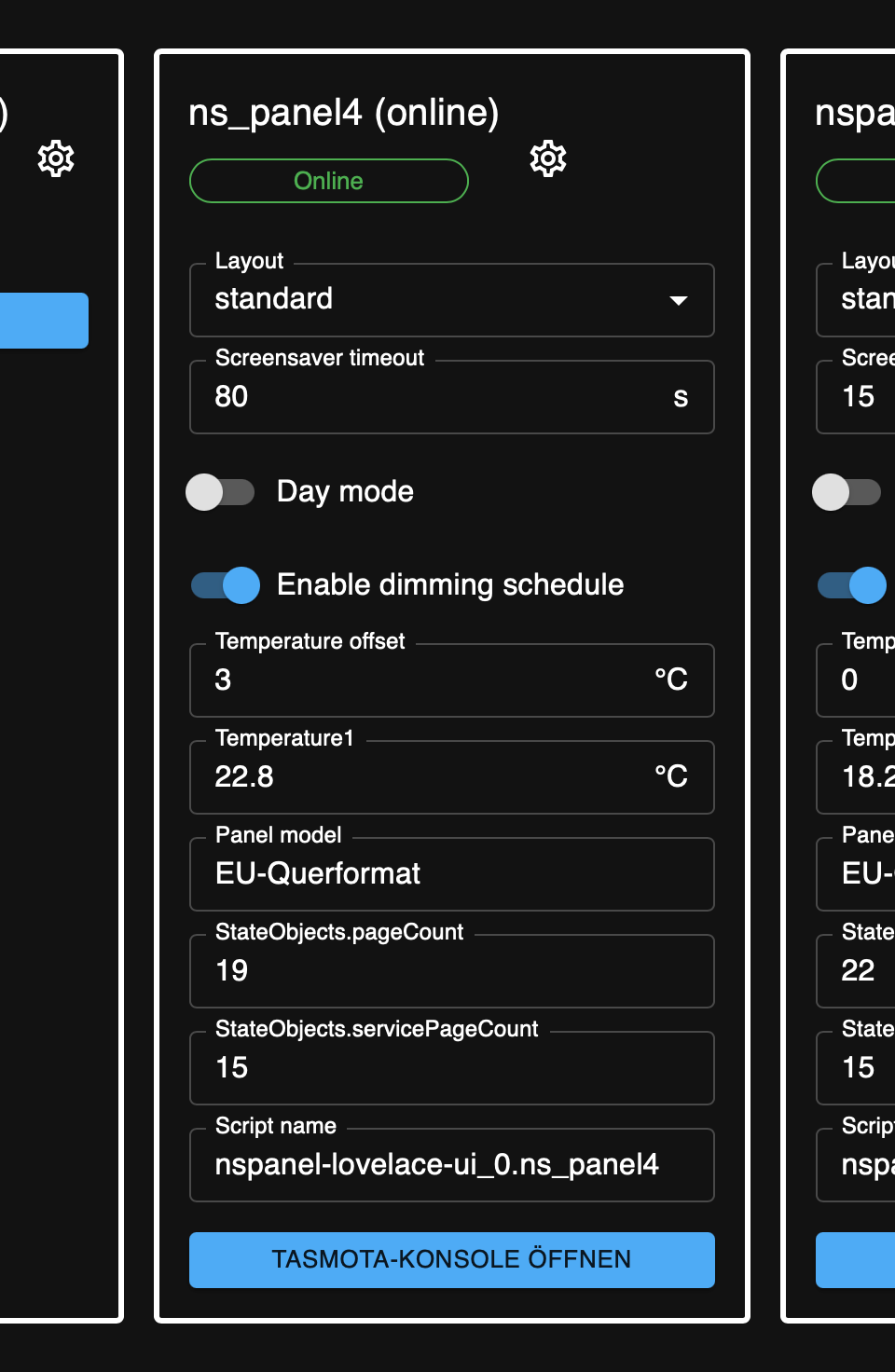Viewport: 895px width, 1372px height.
Task: Click the blue button on left card
Action: pyautogui.click(x=42, y=321)
